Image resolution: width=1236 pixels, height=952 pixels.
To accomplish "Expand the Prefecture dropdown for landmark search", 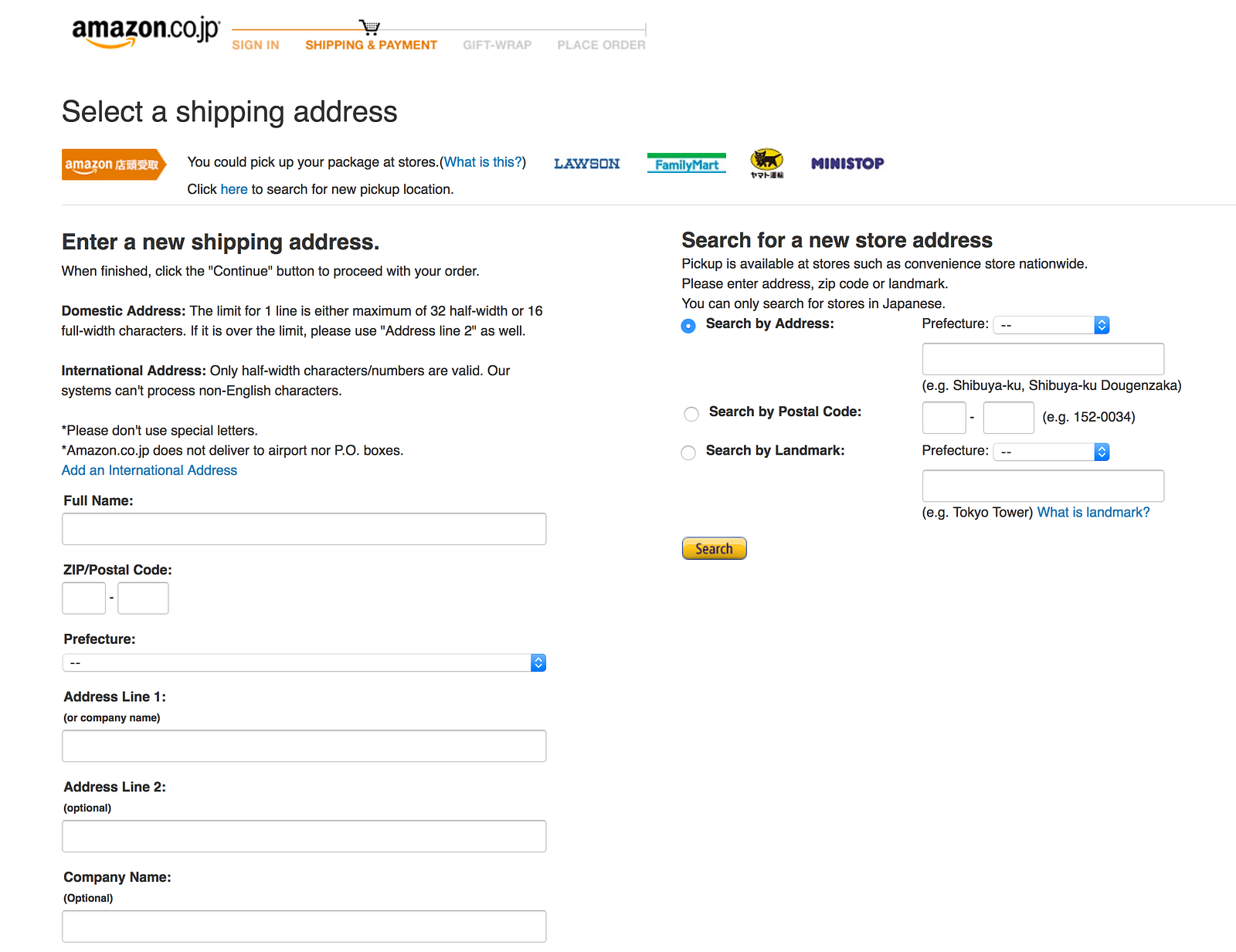I will pyautogui.click(x=1051, y=452).
